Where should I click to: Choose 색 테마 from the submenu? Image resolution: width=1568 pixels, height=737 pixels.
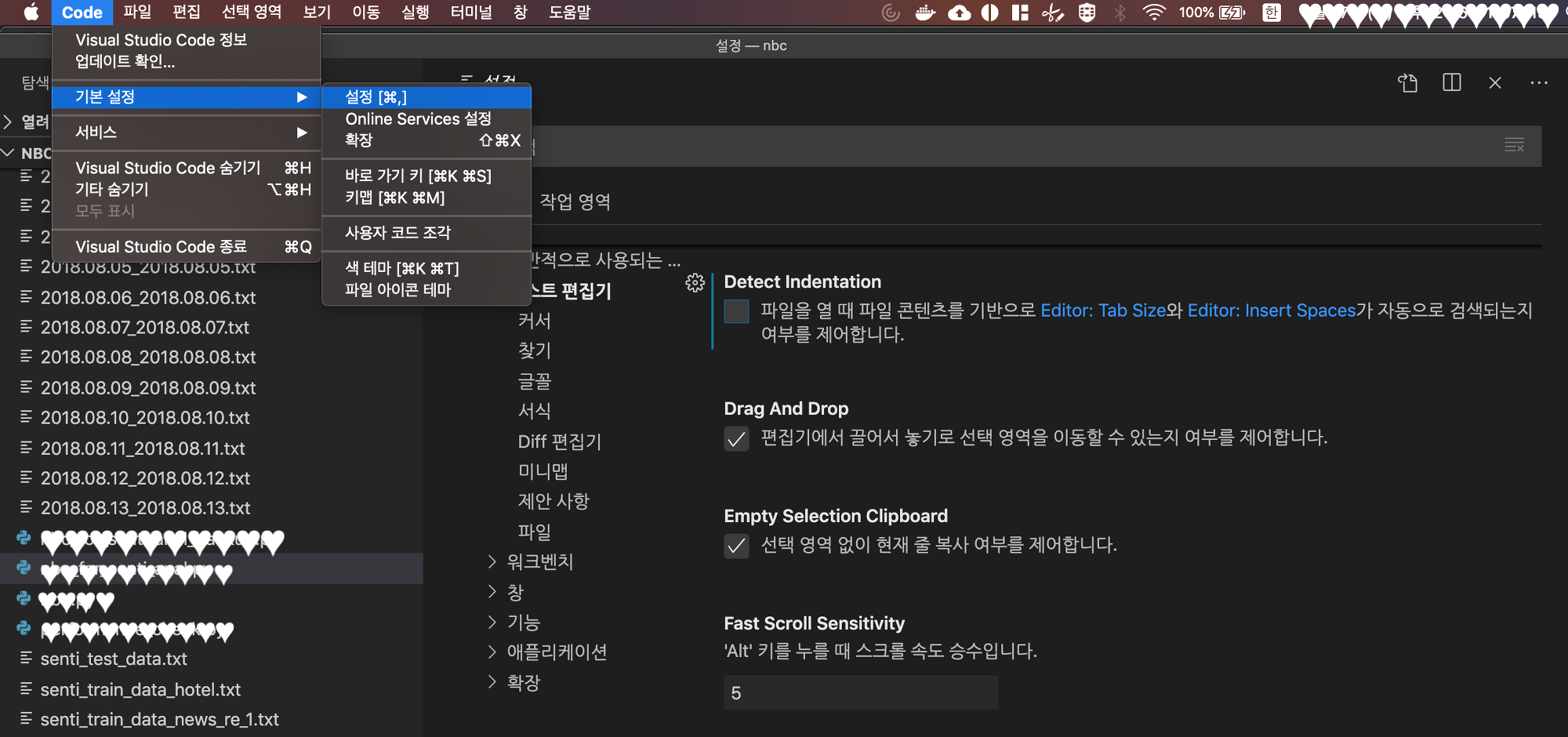[426, 268]
